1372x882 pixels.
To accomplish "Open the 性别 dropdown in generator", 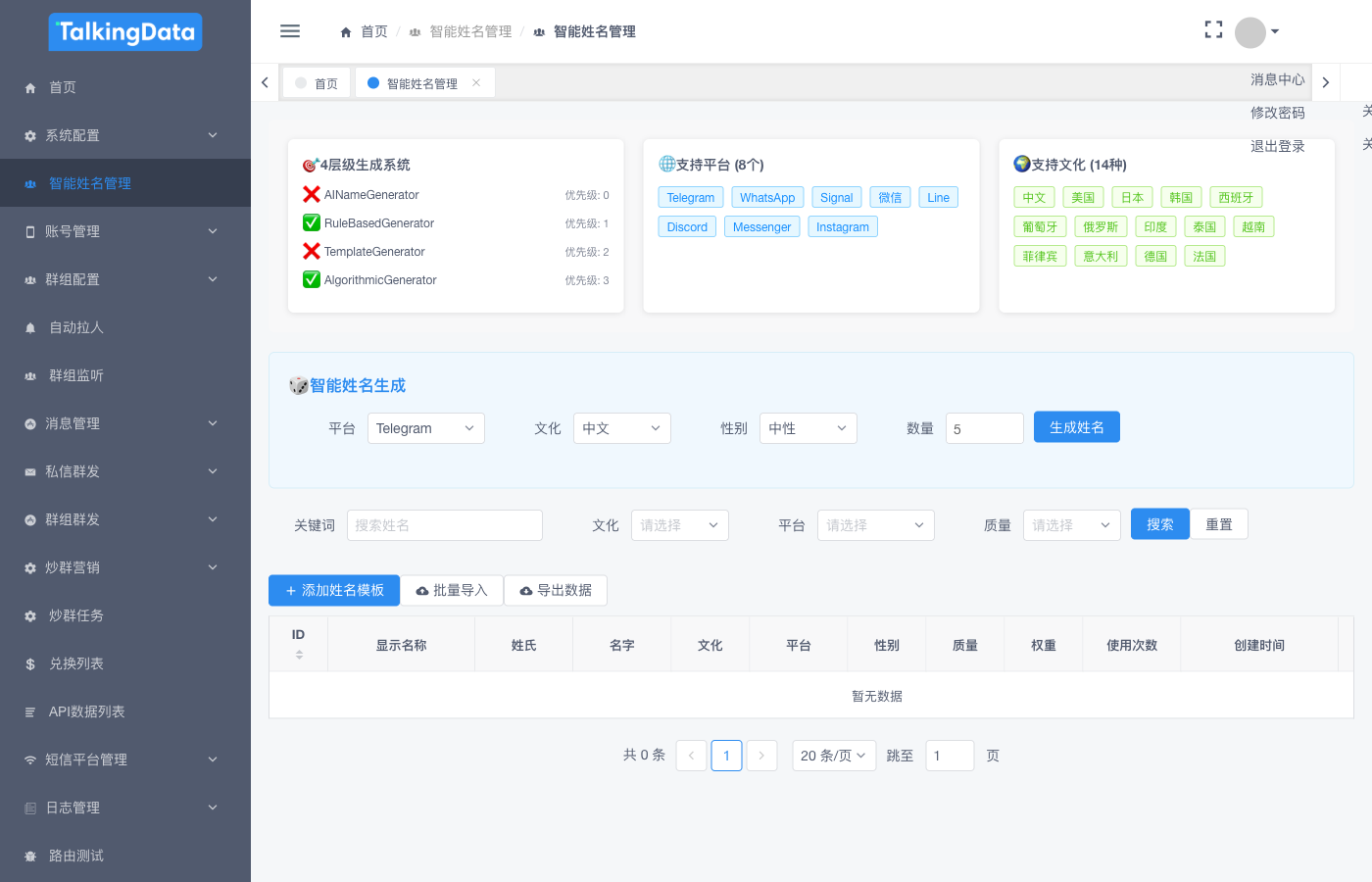I will point(808,428).
